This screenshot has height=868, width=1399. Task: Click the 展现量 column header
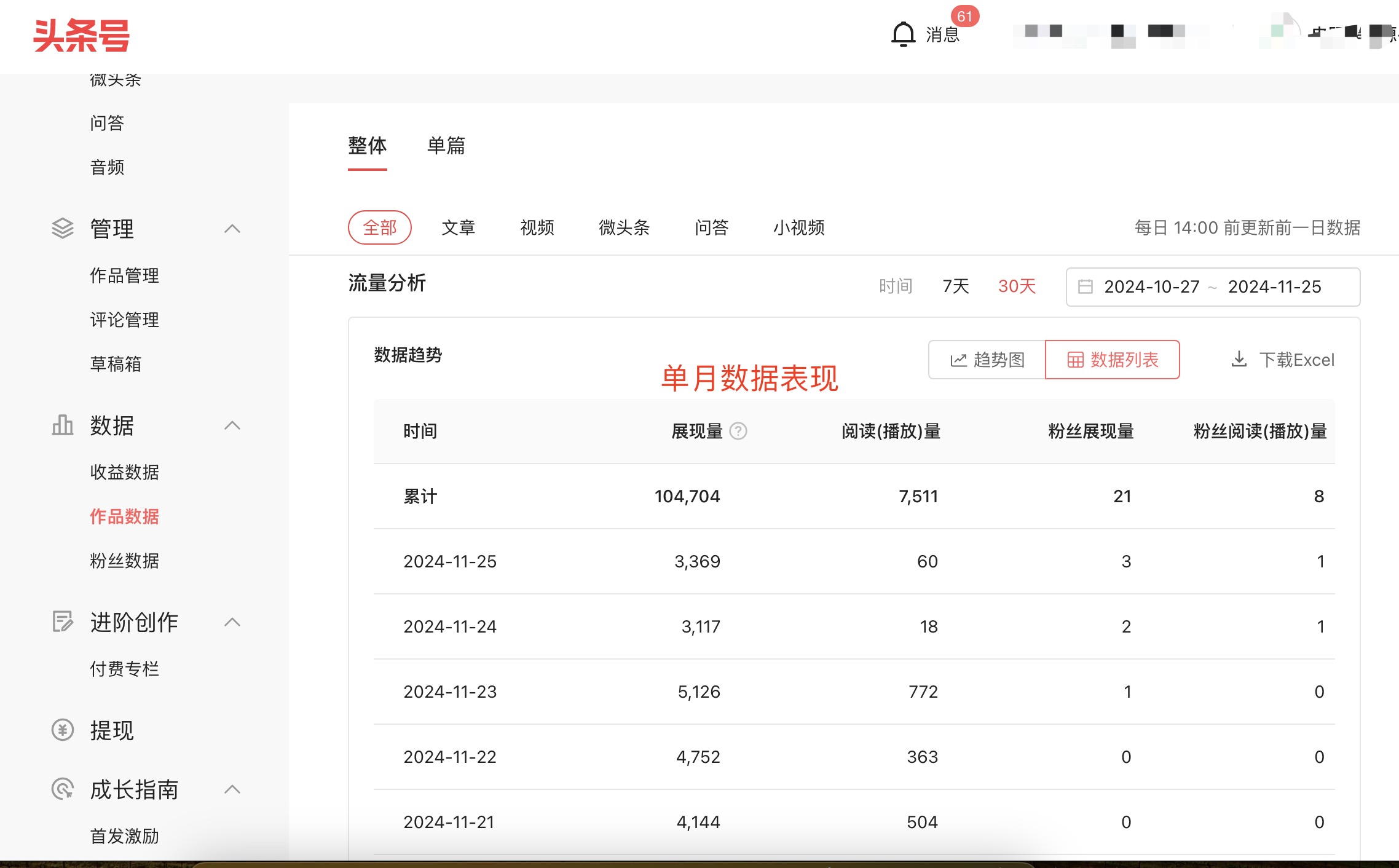pos(697,431)
